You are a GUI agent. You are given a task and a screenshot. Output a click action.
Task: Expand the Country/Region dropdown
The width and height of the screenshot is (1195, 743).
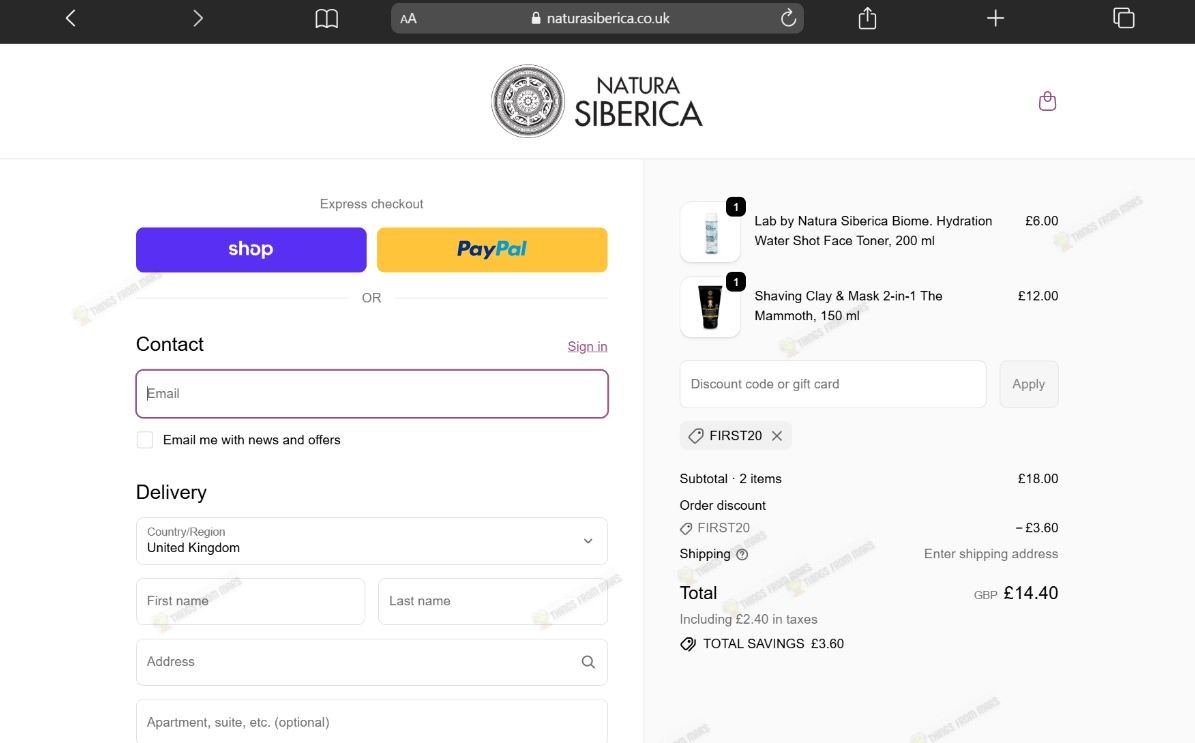click(372, 541)
